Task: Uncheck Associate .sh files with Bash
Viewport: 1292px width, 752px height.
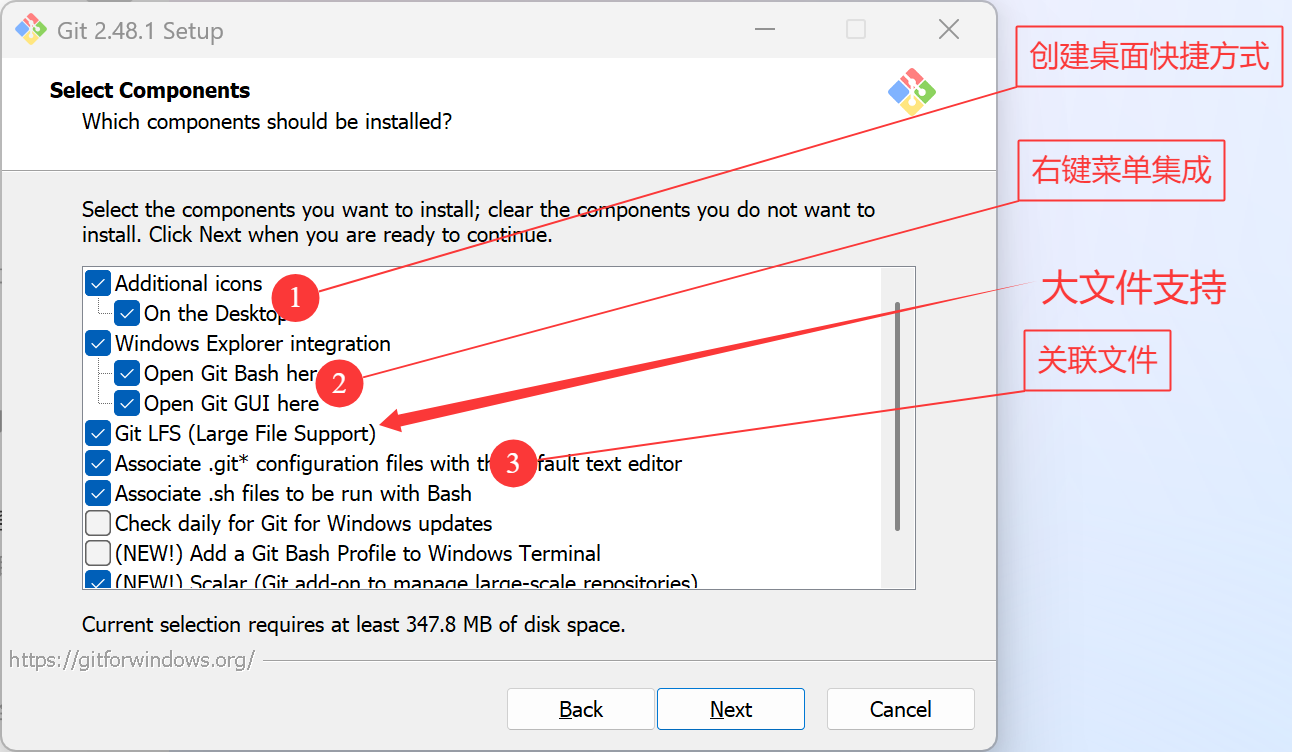Action: pos(98,494)
